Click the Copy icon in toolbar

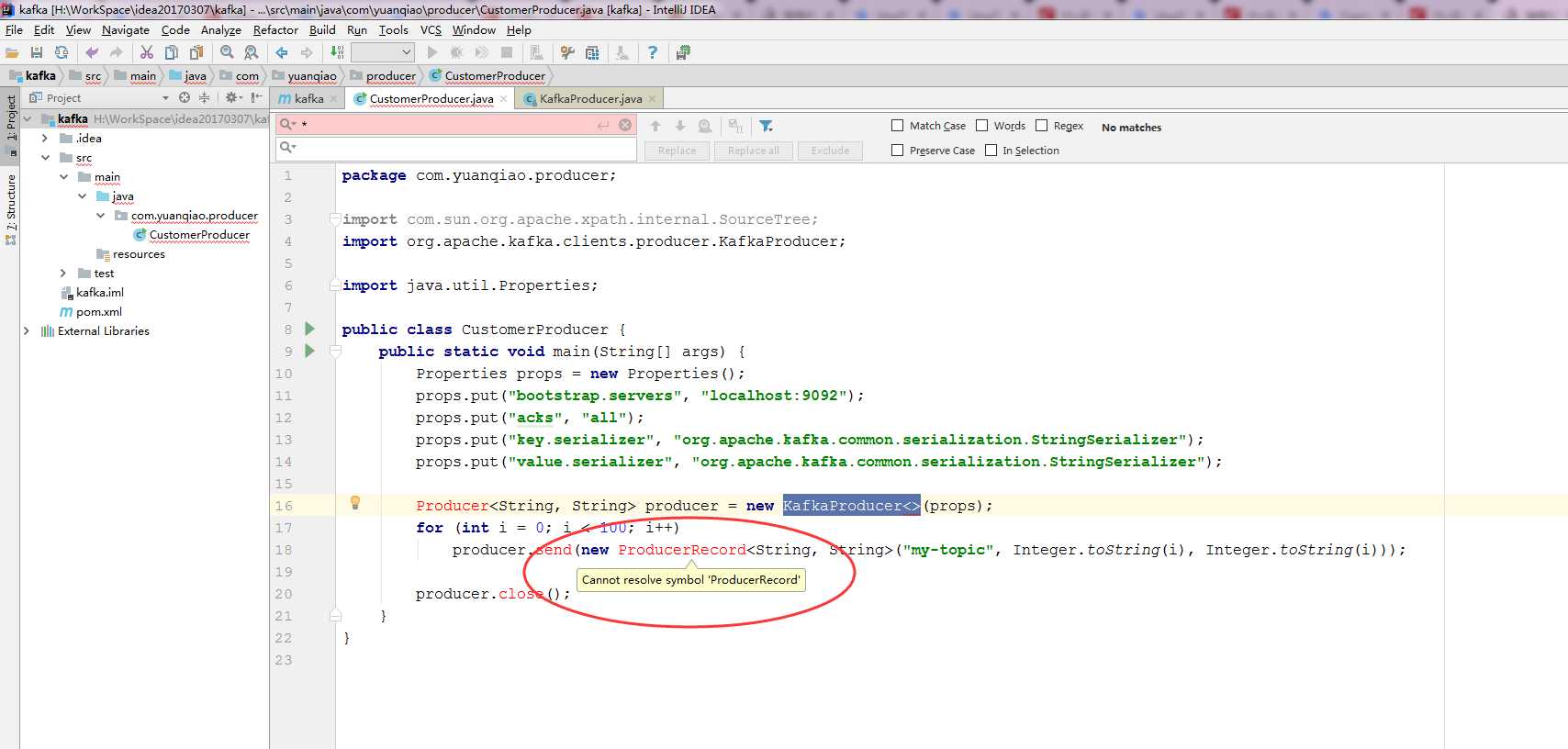pyautogui.click(x=172, y=53)
